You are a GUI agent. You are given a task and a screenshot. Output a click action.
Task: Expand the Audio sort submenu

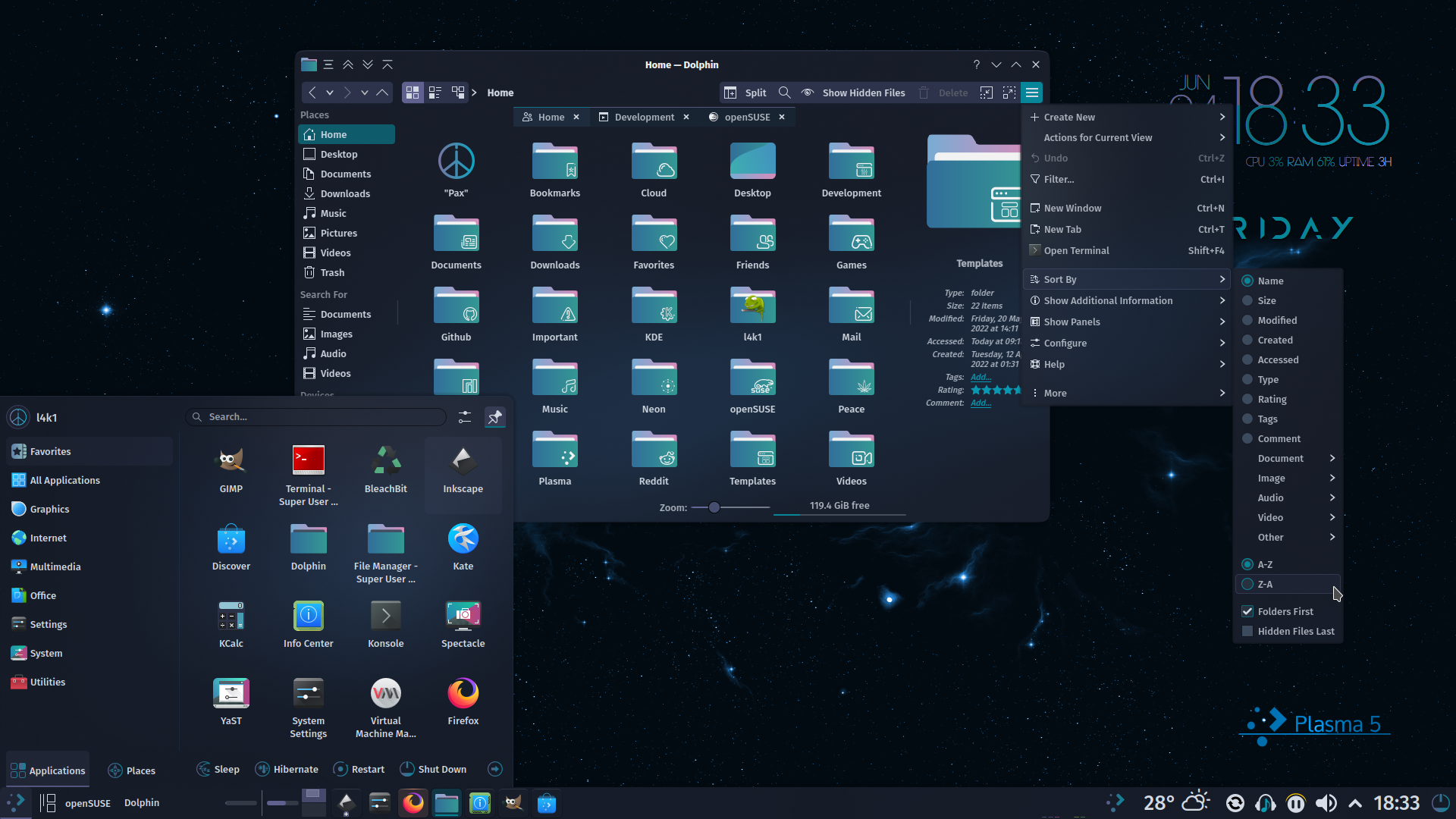[1288, 497]
